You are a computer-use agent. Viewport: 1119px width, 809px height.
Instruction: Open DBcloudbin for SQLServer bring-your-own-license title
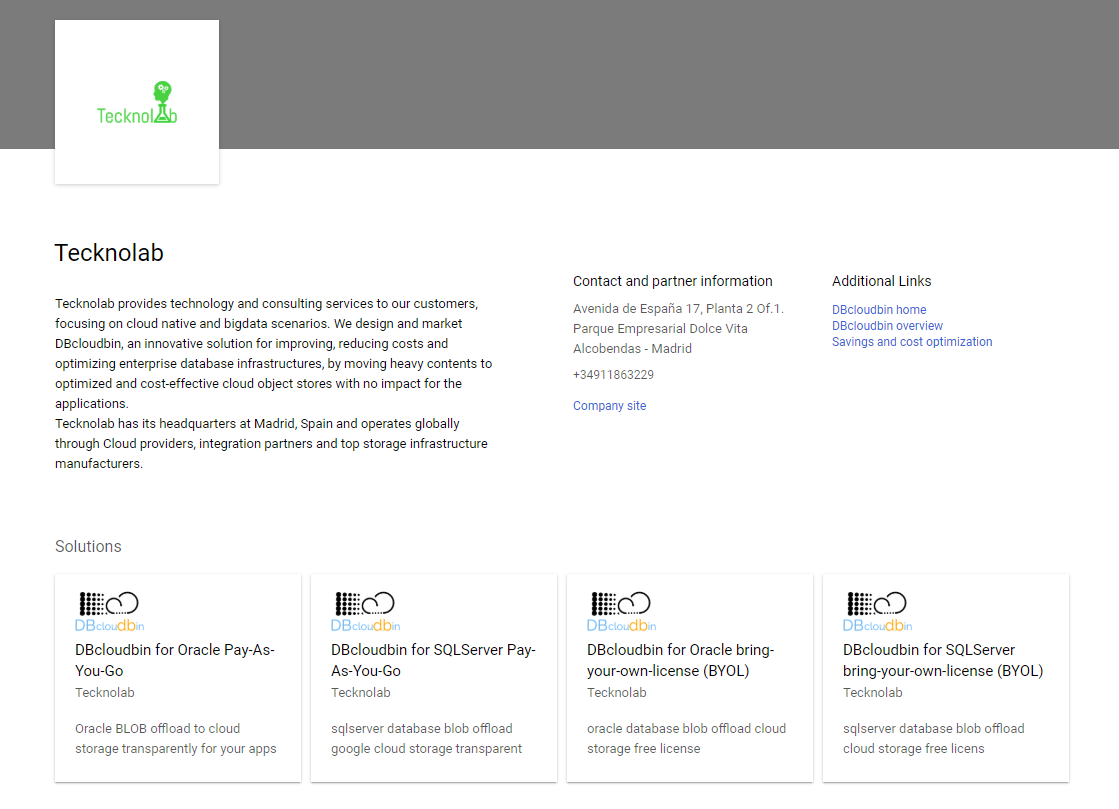(942, 660)
